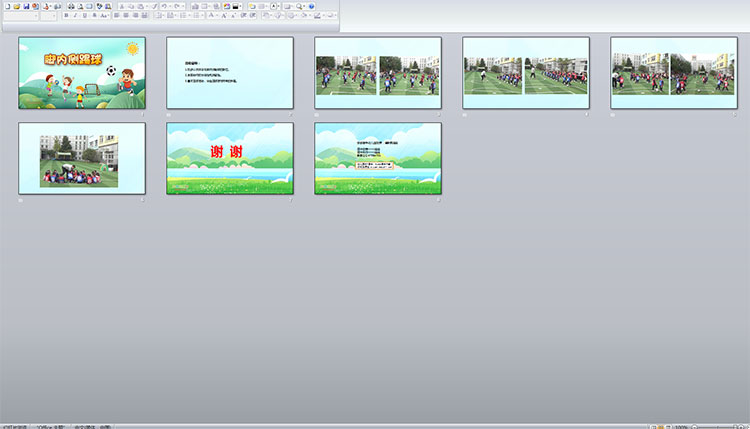Click the text box A icon
Viewport: 750px width, 429px height.
click(x=274, y=6)
